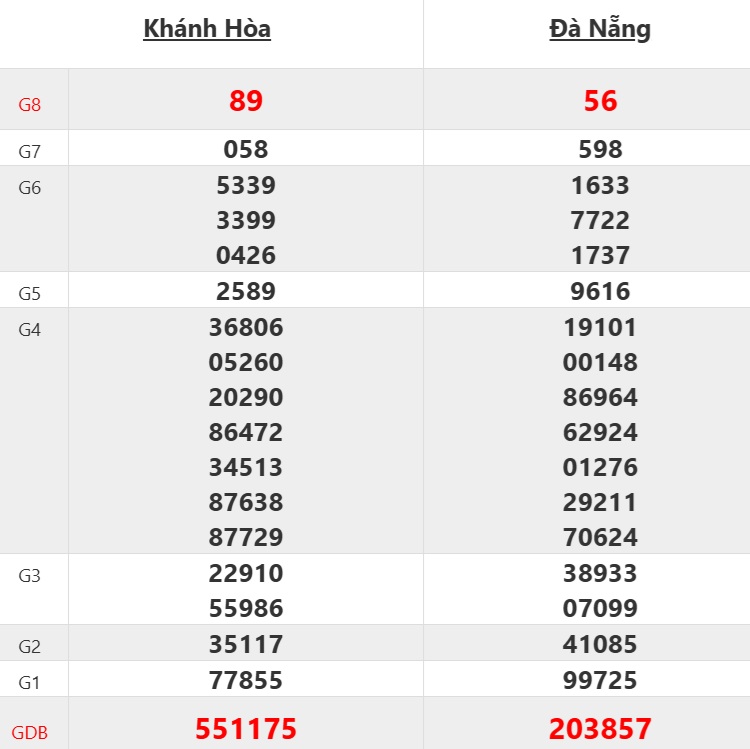This screenshot has height=749, width=750.
Task: Click Khánh Hòa G3 number 55986
Action: (x=246, y=608)
